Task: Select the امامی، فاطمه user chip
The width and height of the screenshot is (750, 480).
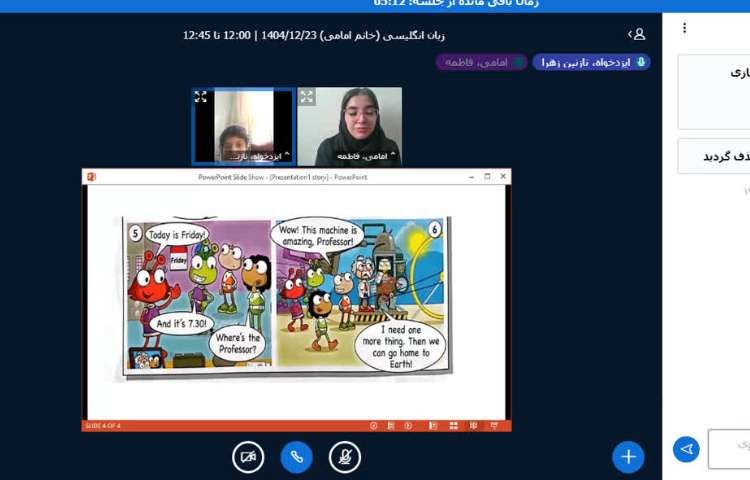Action: [482, 62]
